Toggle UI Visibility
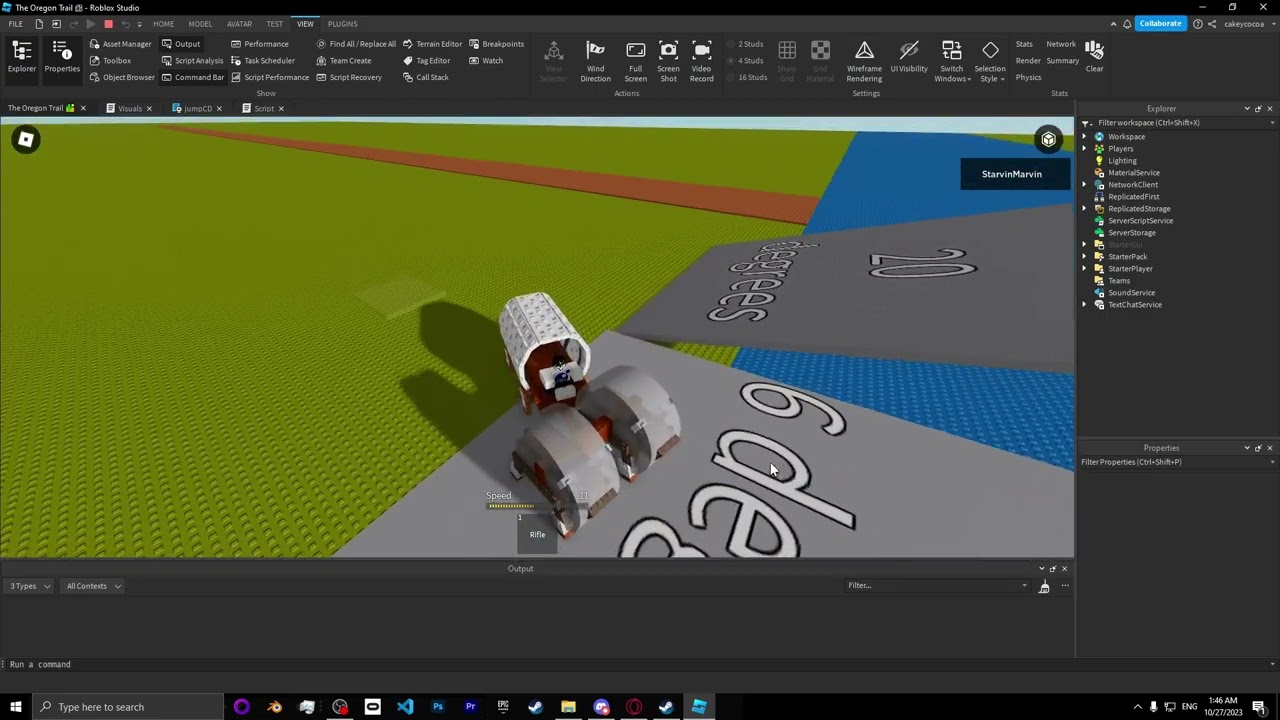The height and width of the screenshot is (720, 1280). [x=908, y=57]
